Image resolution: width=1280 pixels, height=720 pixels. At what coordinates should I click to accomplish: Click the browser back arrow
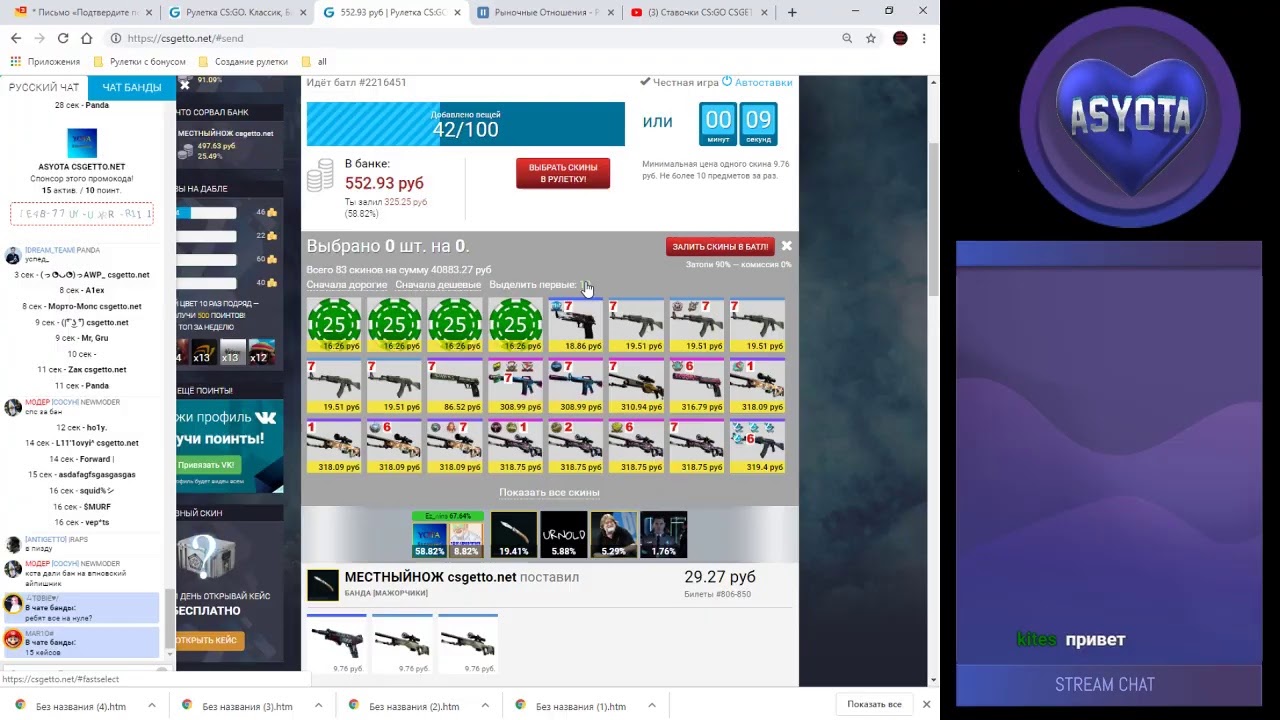[16, 38]
